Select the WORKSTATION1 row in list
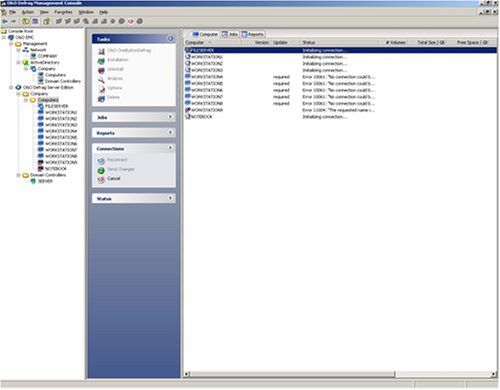 pos(340,57)
